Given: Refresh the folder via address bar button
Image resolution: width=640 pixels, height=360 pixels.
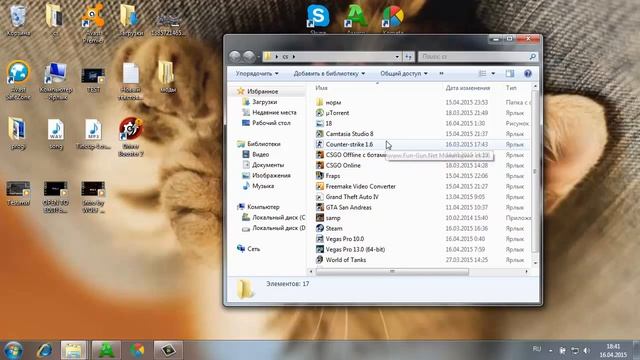Looking at the screenshot, I should pyautogui.click(x=409, y=57).
